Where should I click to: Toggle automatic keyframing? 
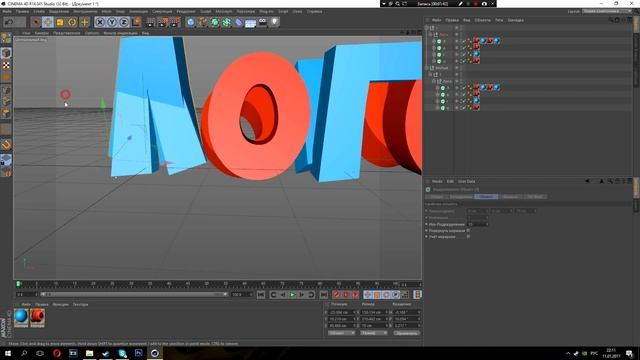(x=346, y=295)
